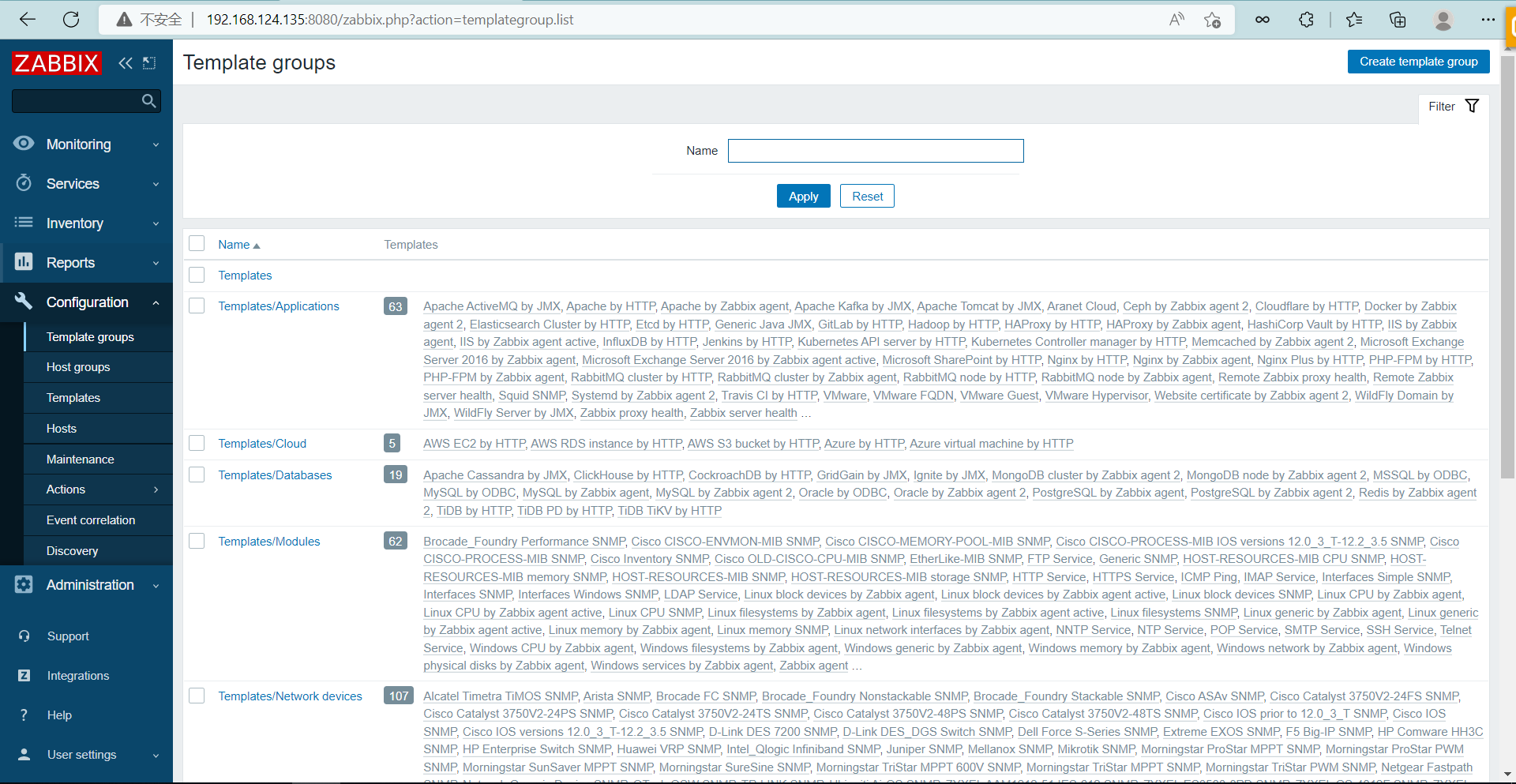Open browser profile avatar
Screen dimensions: 1516x784
point(1443,20)
